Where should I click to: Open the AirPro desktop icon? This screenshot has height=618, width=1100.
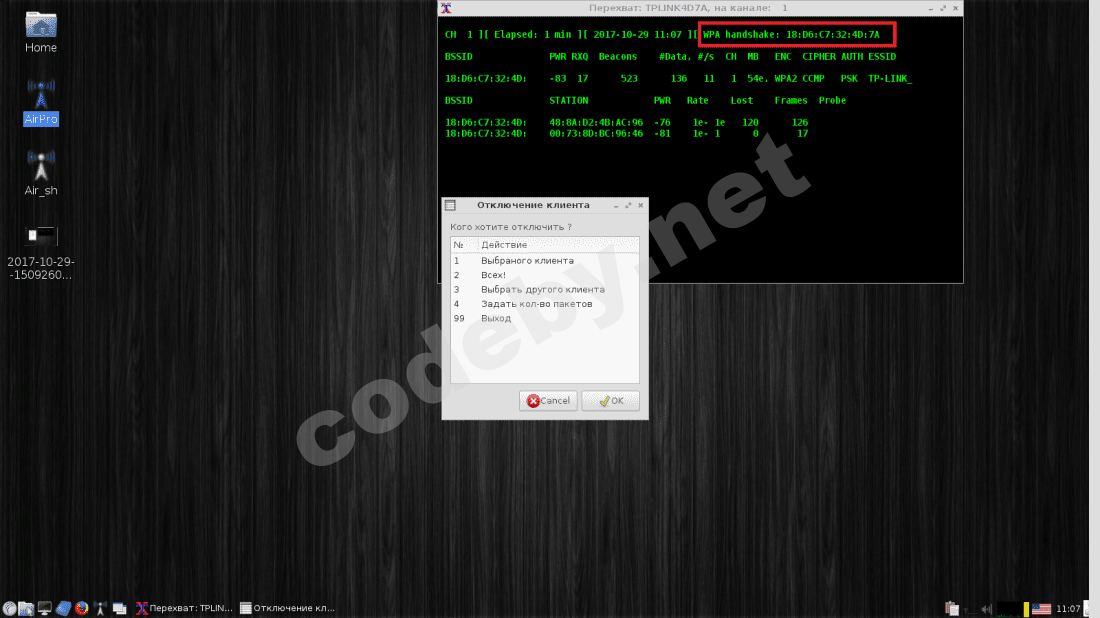pos(41,102)
